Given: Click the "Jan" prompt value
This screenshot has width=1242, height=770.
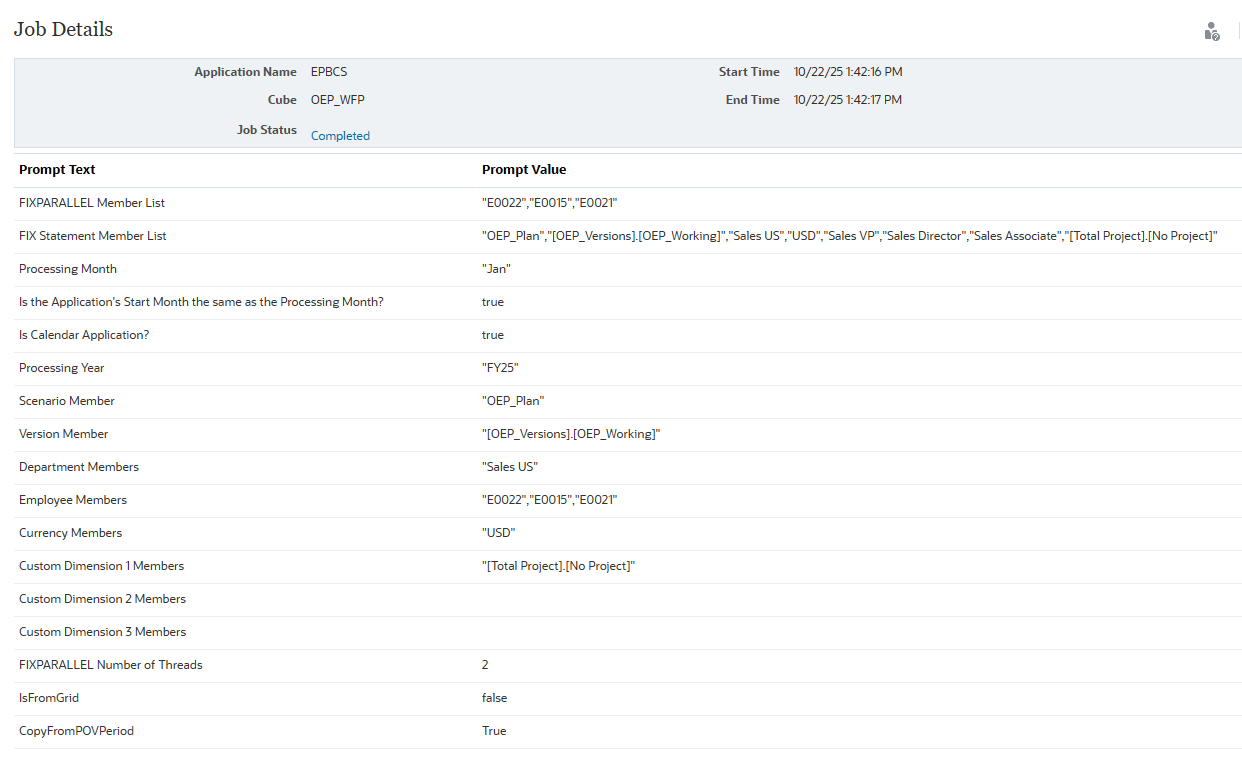Looking at the screenshot, I should pyautogui.click(x=497, y=269).
